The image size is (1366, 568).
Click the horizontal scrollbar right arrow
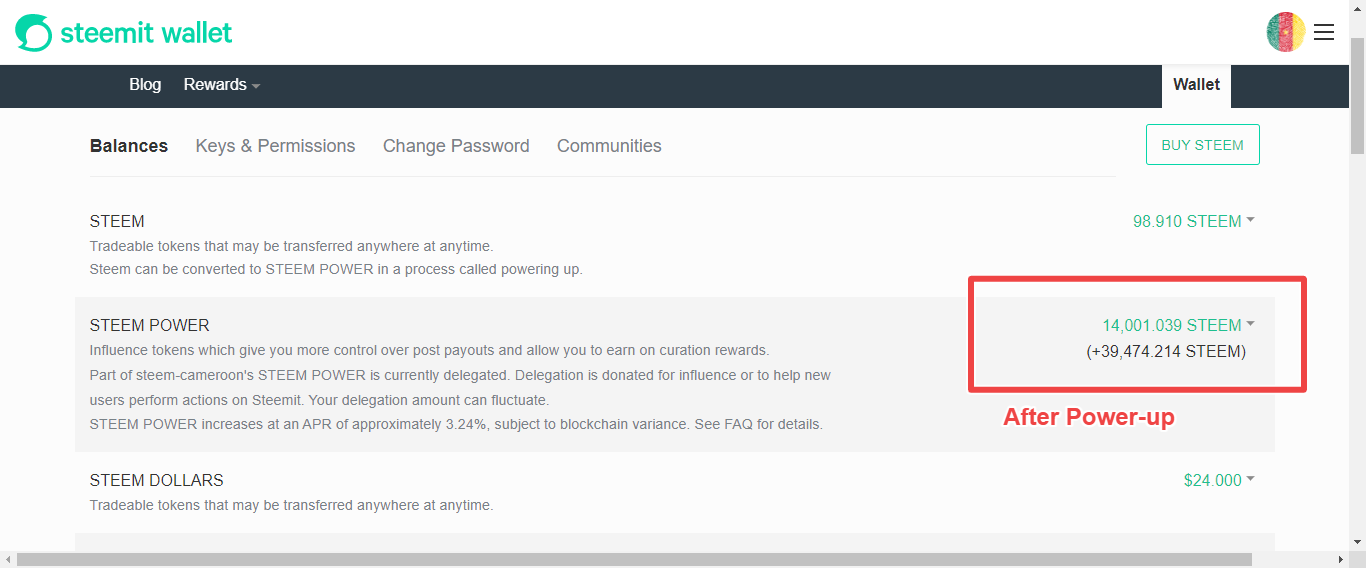pos(1341,559)
